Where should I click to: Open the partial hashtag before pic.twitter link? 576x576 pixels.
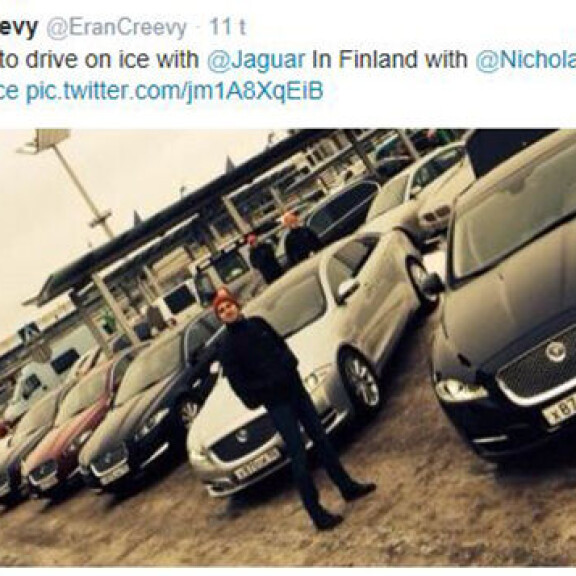[9, 92]
